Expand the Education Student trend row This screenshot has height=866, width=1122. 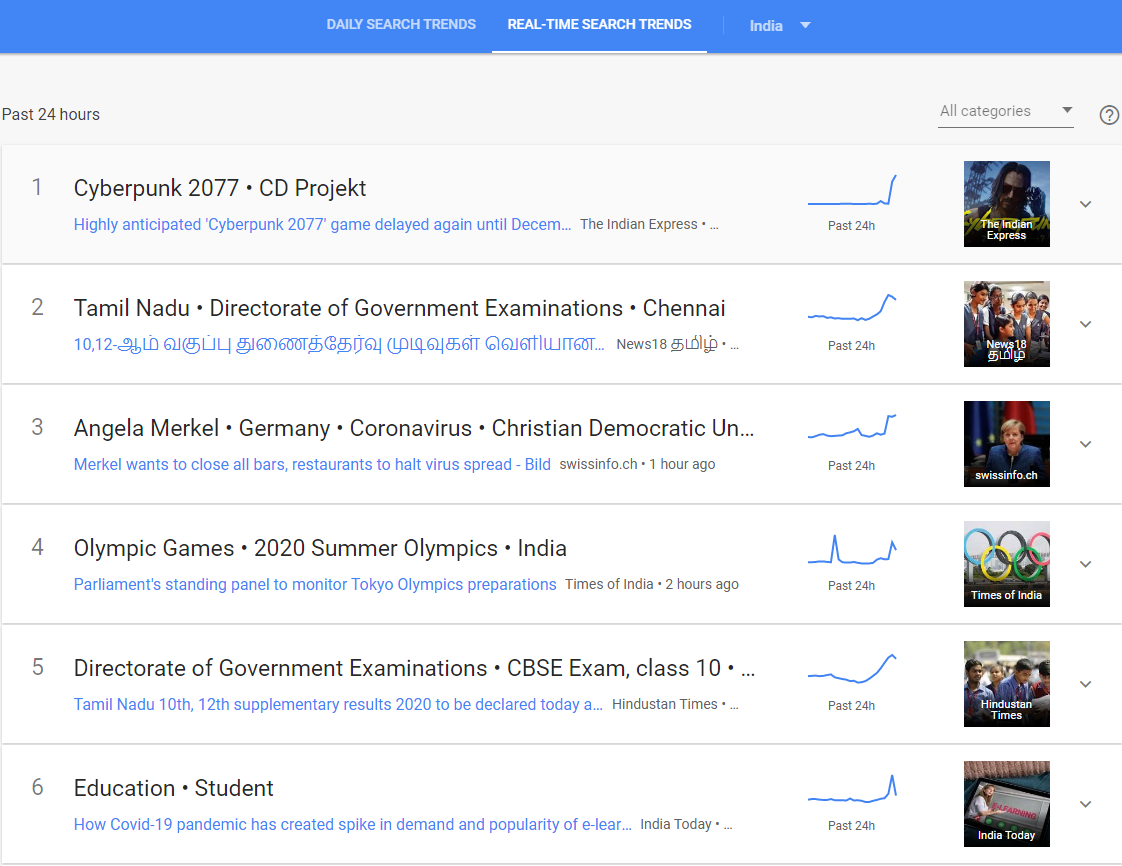(1086, 804)
